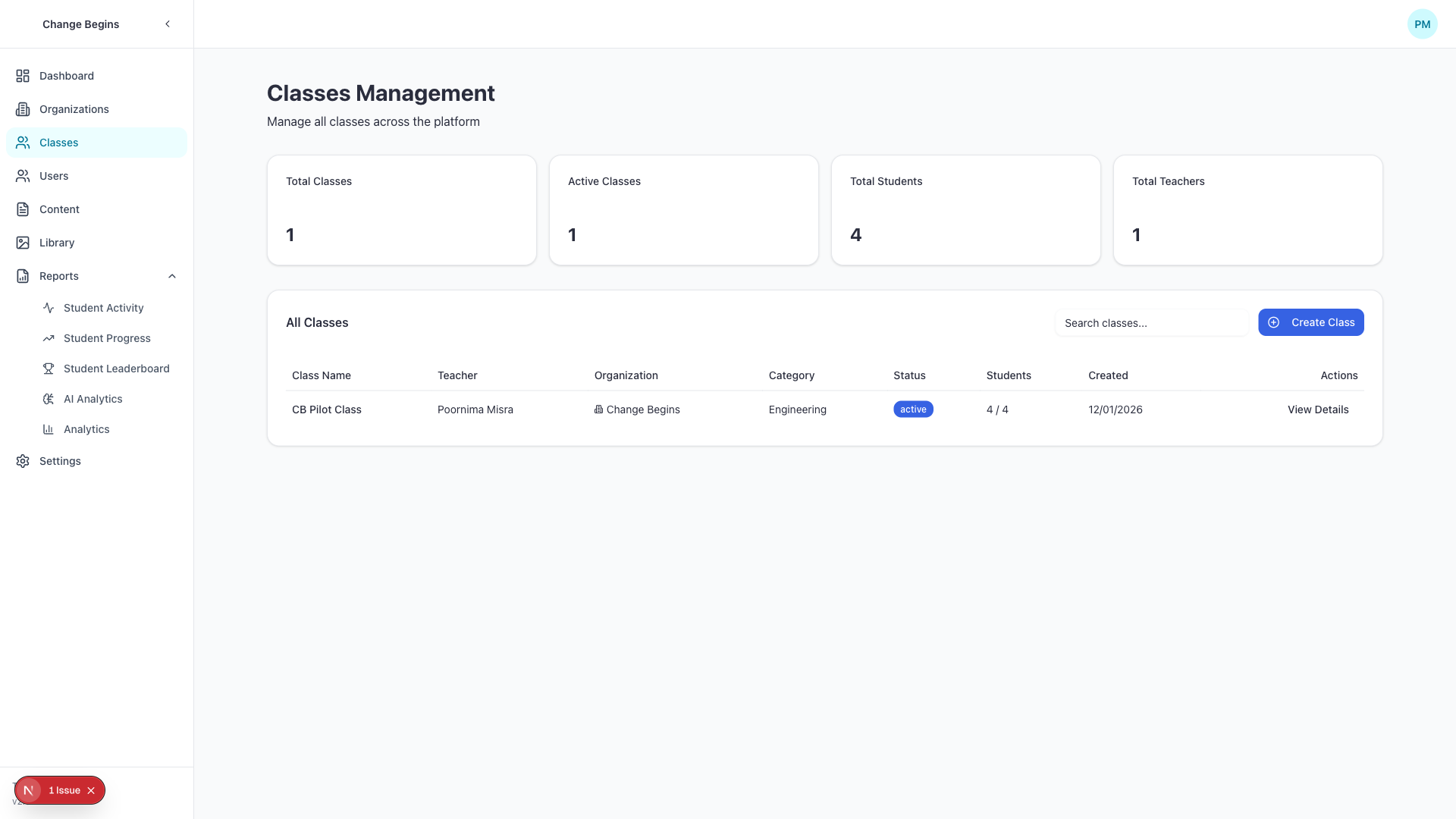1456x819 pixels.
Task: Click the AI Analytics brain icon
Action: click(x=49, y=399)
